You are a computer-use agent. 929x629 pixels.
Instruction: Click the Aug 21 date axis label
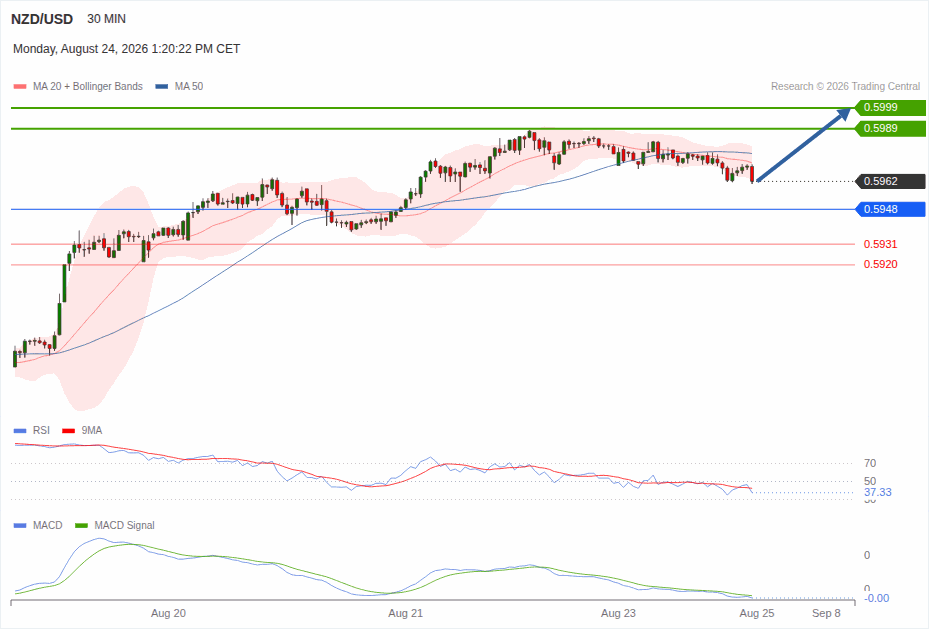406,613
